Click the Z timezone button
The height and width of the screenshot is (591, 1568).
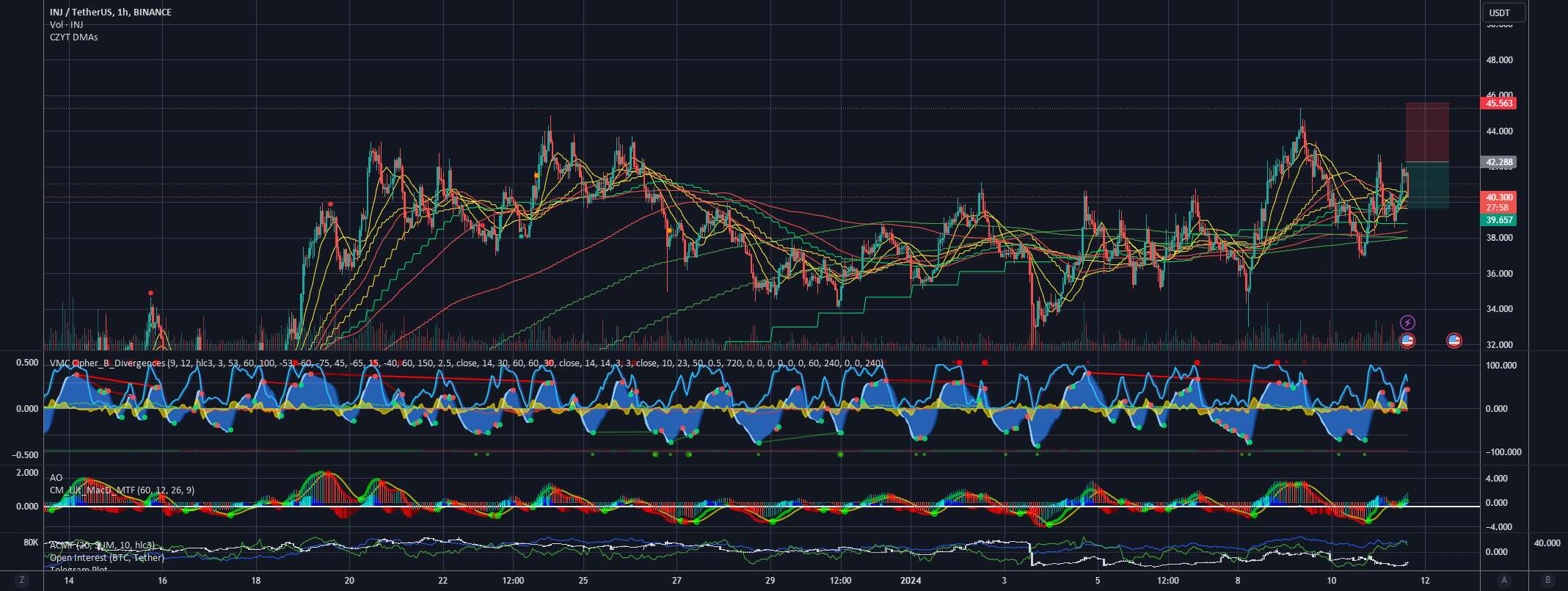[22, 580]
